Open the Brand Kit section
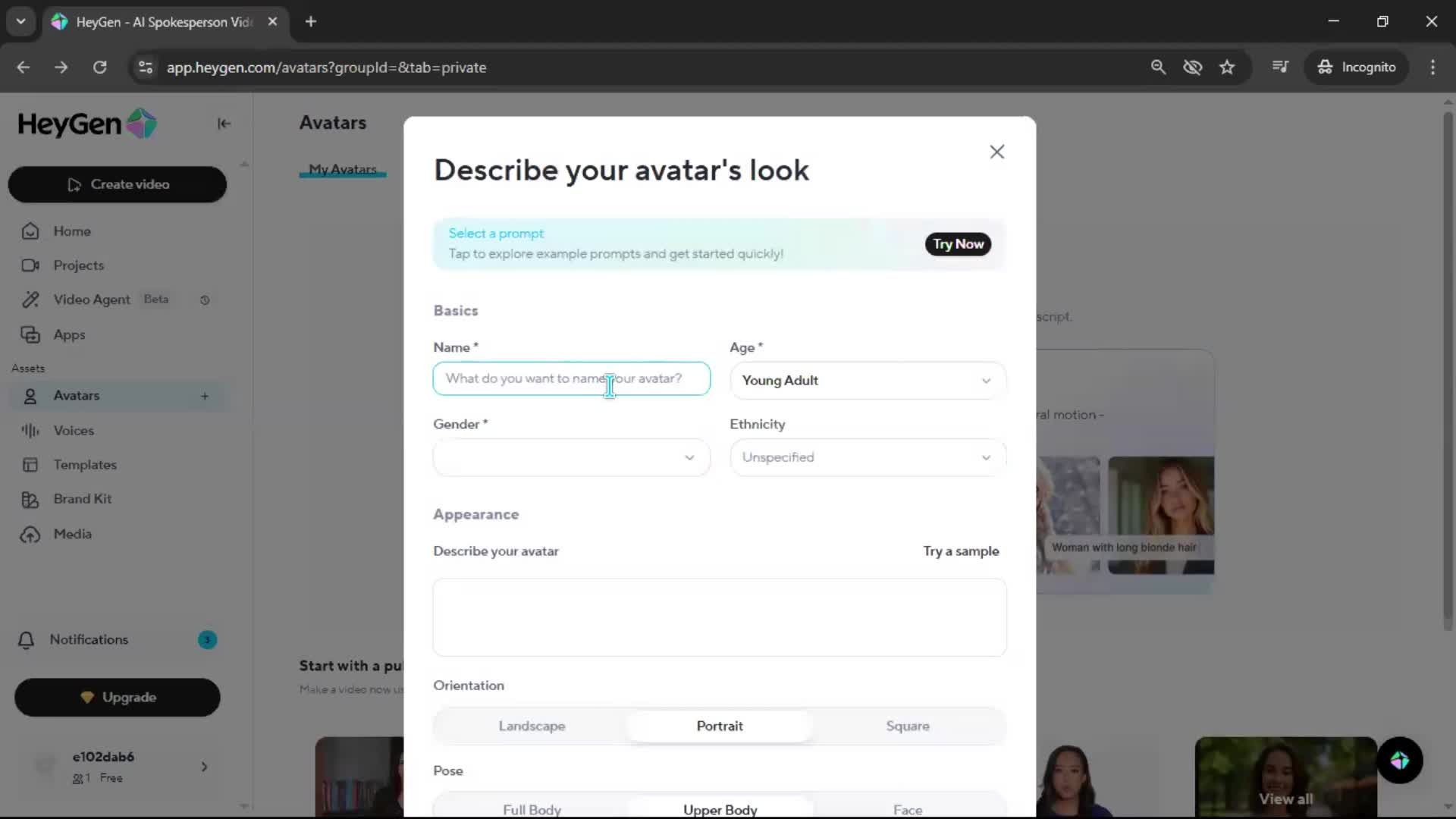 coord(82,499)
